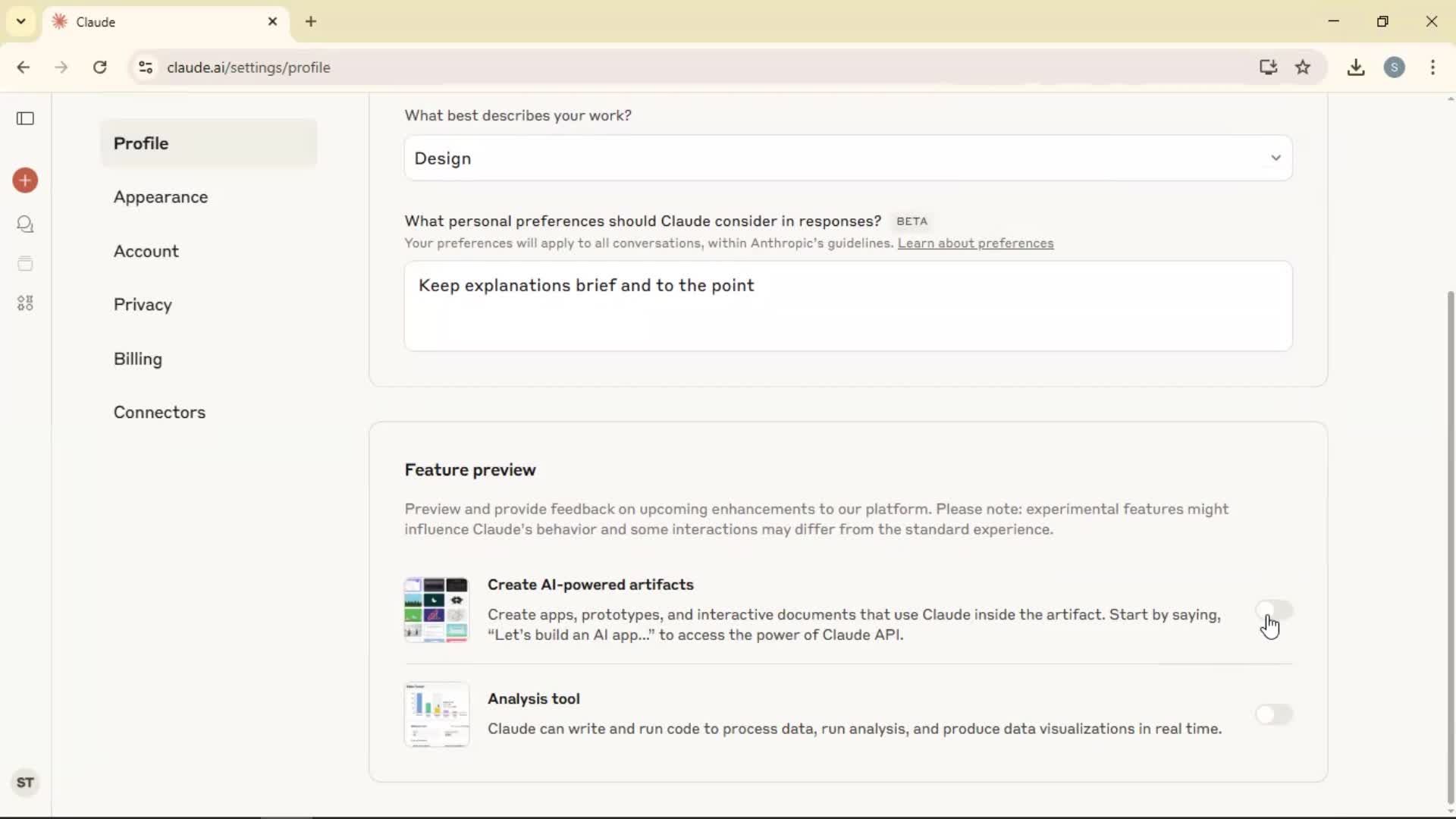The height and width of the screenshot is (819, 1456).
Task: Enable Create AI-powered artifacts toggle
Action: tap(1274, 610)
